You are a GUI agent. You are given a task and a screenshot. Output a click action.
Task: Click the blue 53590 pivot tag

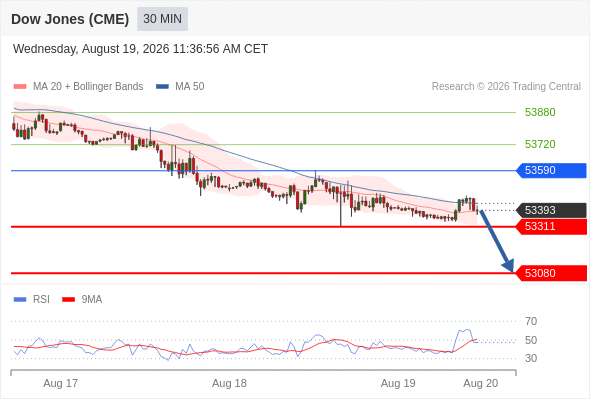(551, 170)
